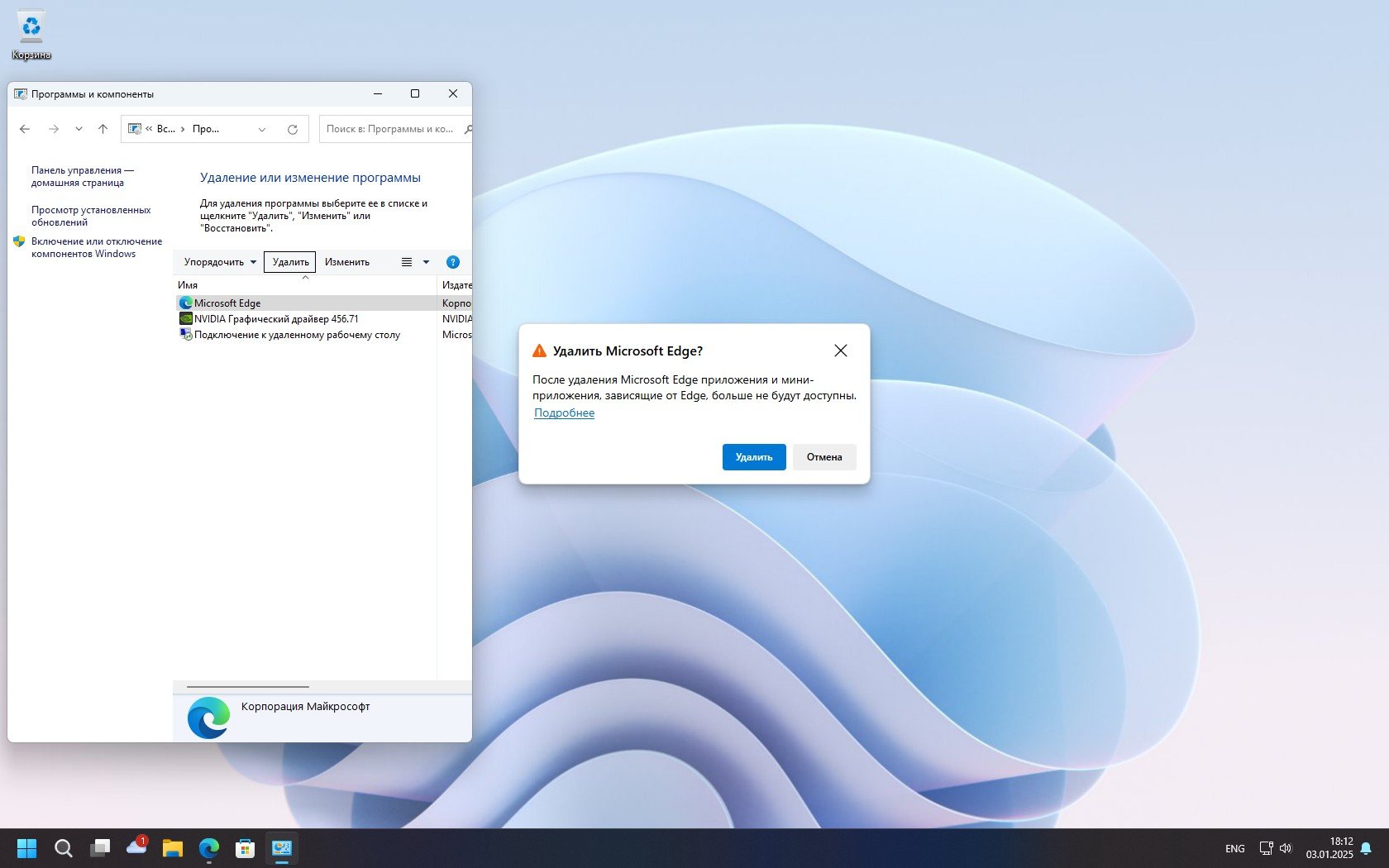Open the view options dropdown arrow
The width and height of the screenshot is (1389, 868).
[426, 262]
